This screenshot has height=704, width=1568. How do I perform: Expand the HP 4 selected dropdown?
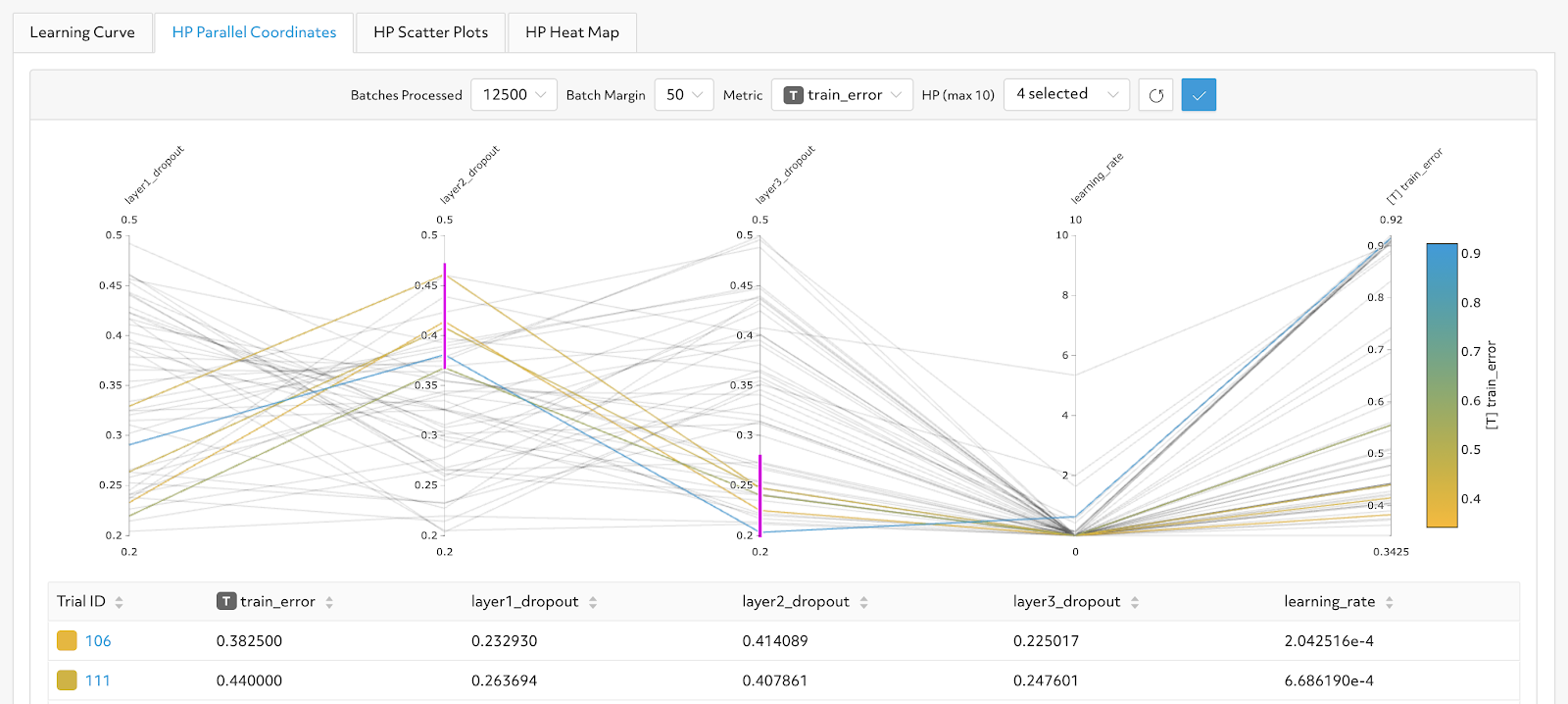tap(1066, 95)
